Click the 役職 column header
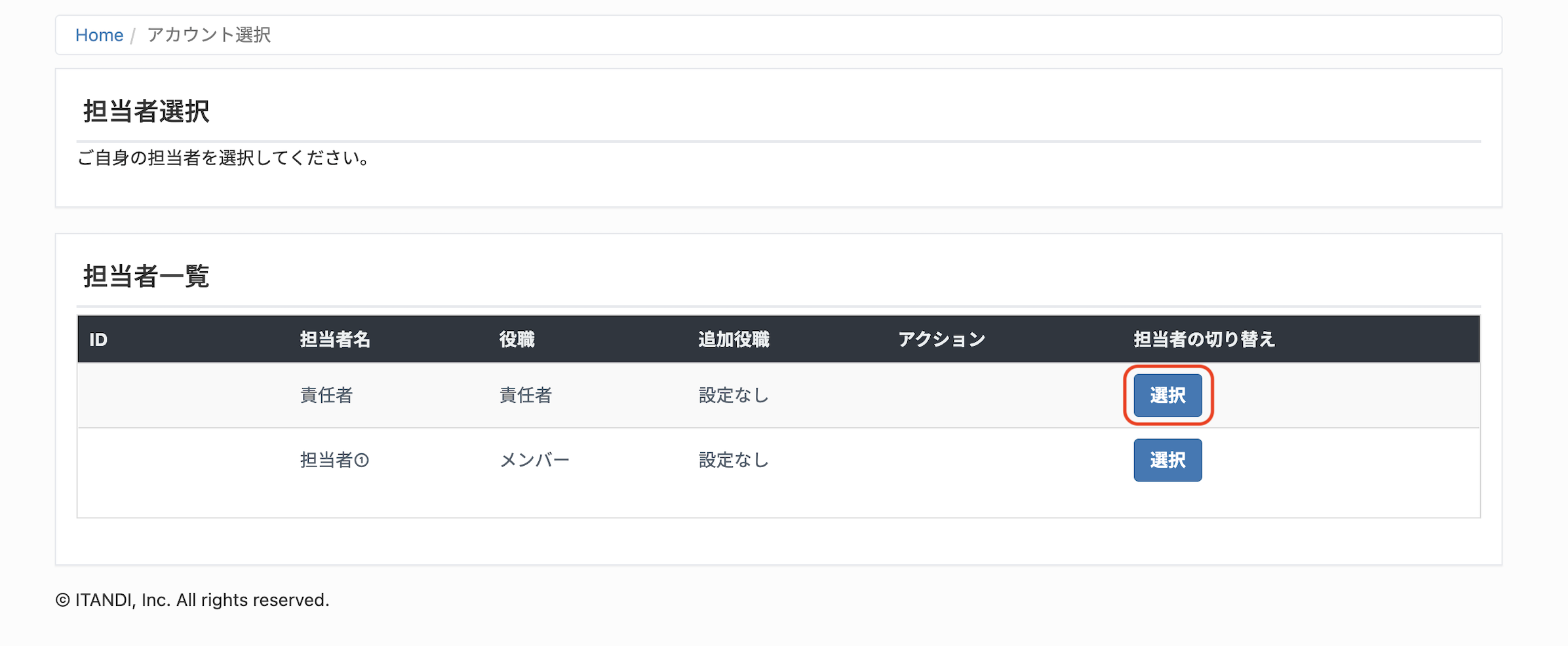 click(x=517, y=339)
